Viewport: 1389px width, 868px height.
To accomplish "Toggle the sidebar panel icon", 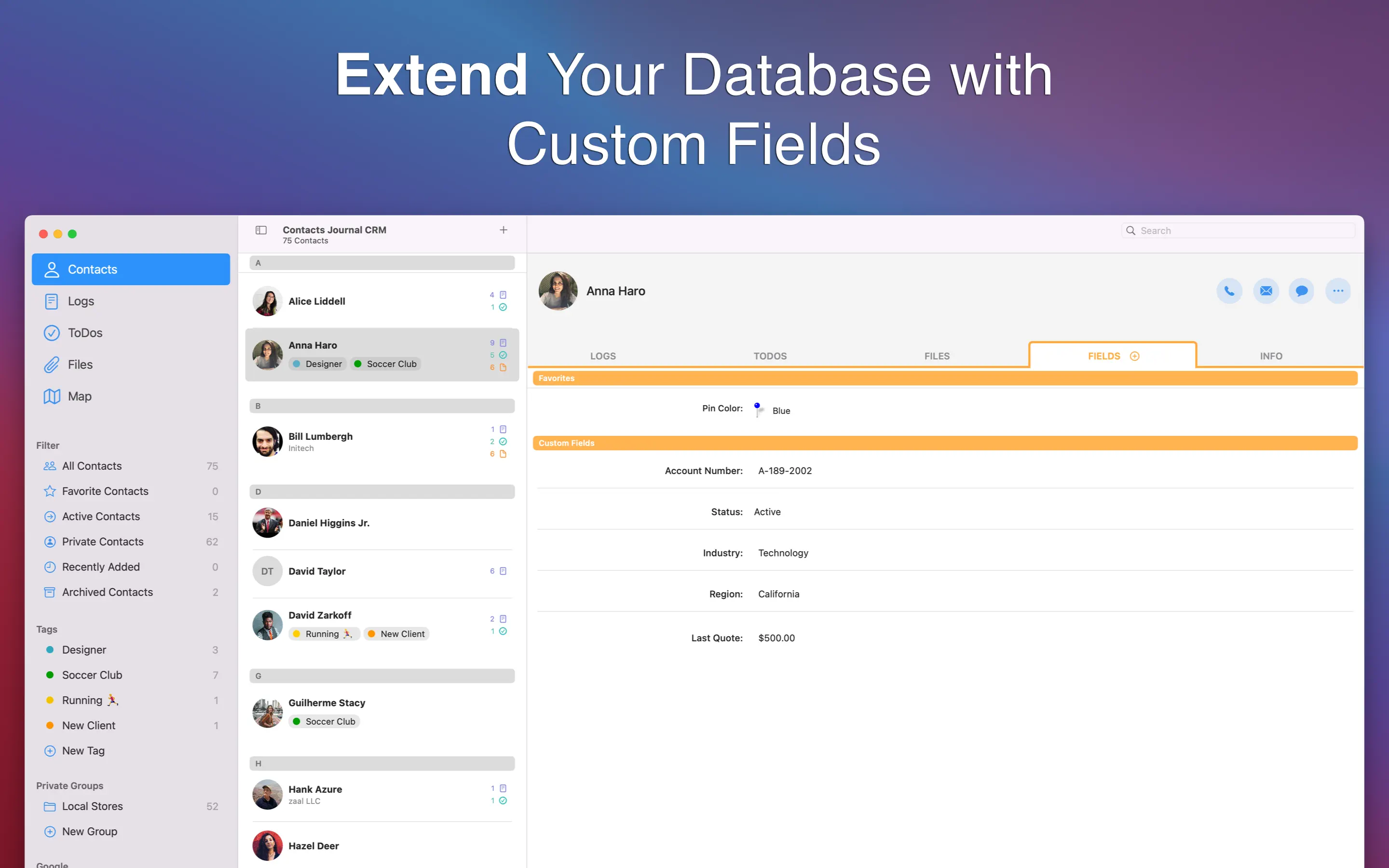I will [261, 230].
